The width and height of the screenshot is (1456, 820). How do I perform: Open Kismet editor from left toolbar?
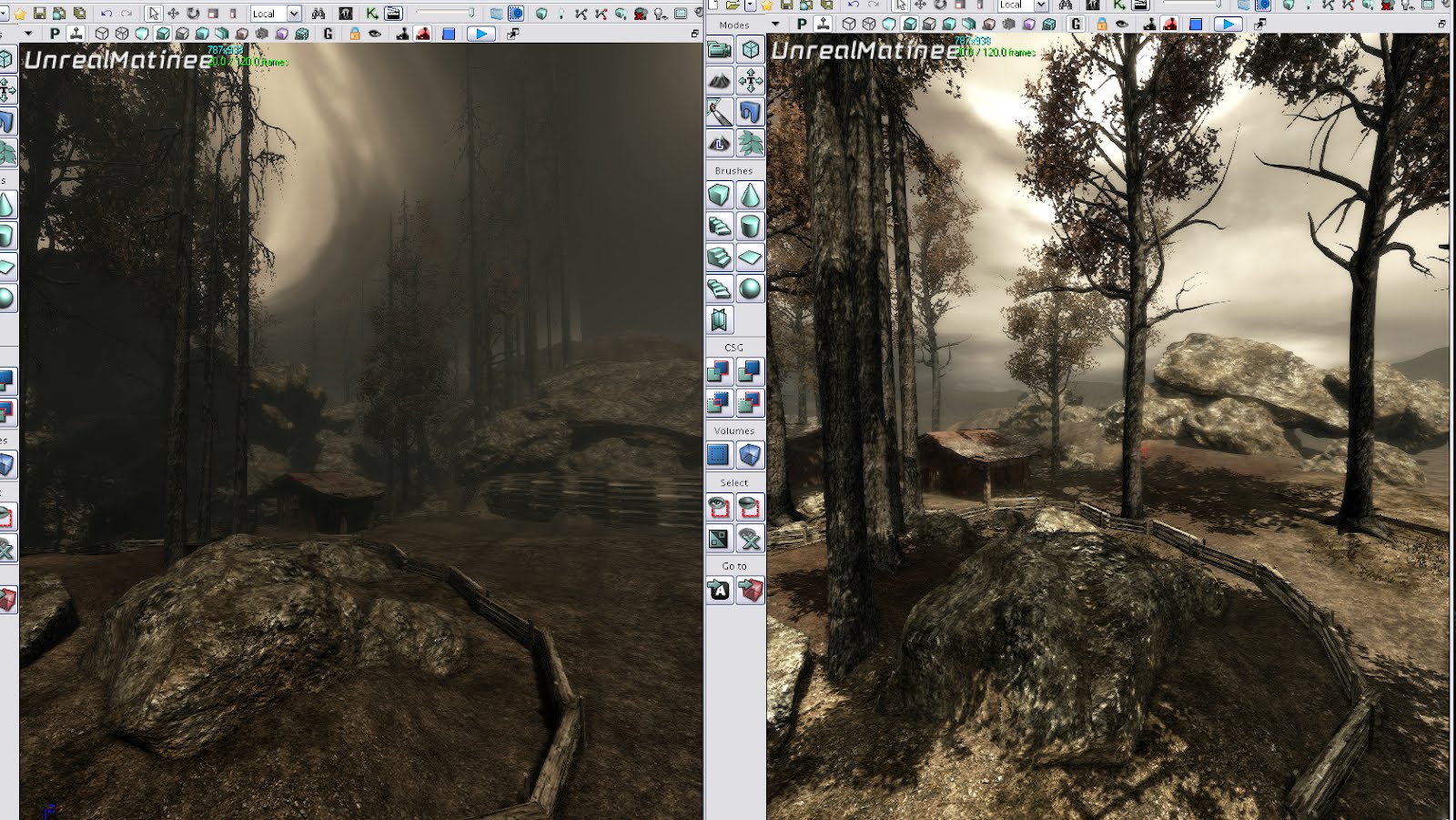click(371, 14)
